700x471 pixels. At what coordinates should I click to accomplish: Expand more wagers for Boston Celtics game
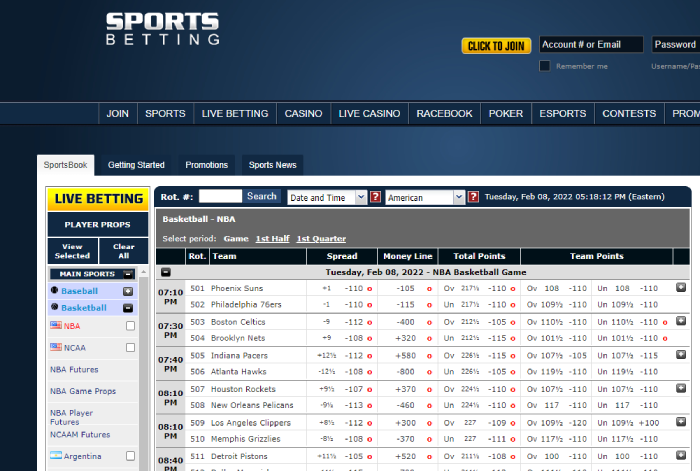point(681,321)
